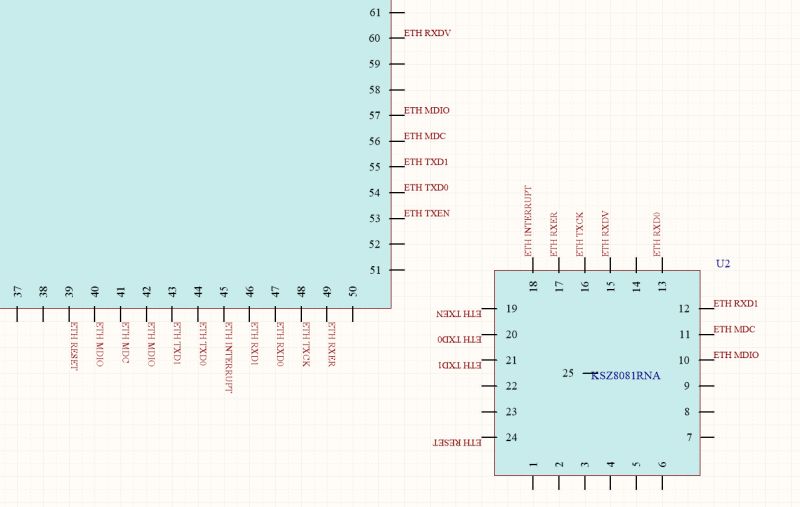Click pin 4 on U2 bottom edge

[610, 483]
